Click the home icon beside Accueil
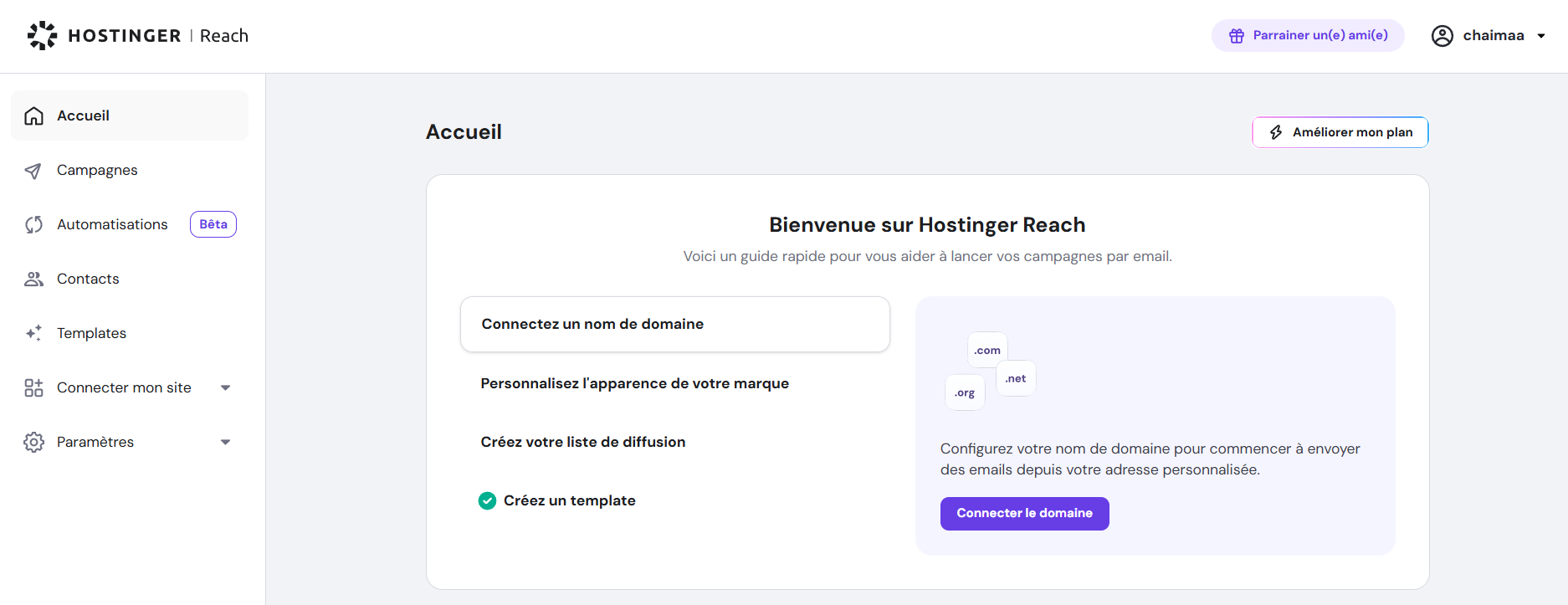 33,116
